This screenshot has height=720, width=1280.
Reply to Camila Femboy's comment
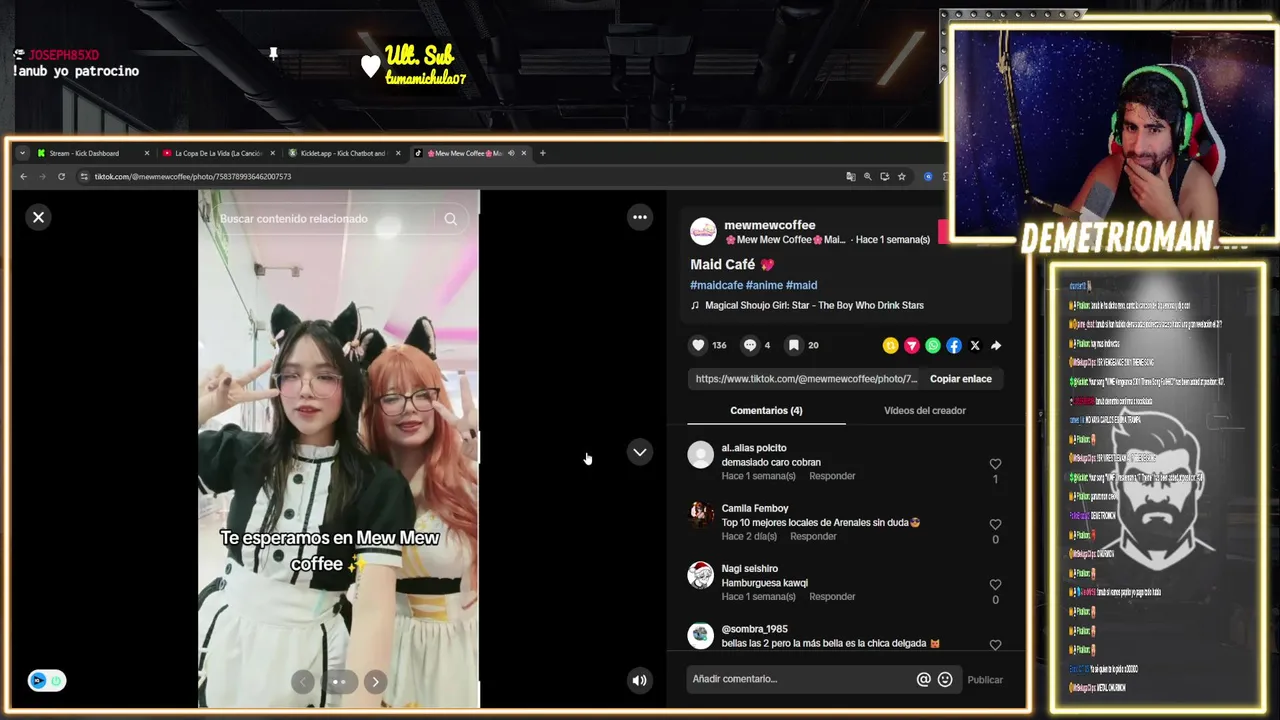click(x=813, y=536)
